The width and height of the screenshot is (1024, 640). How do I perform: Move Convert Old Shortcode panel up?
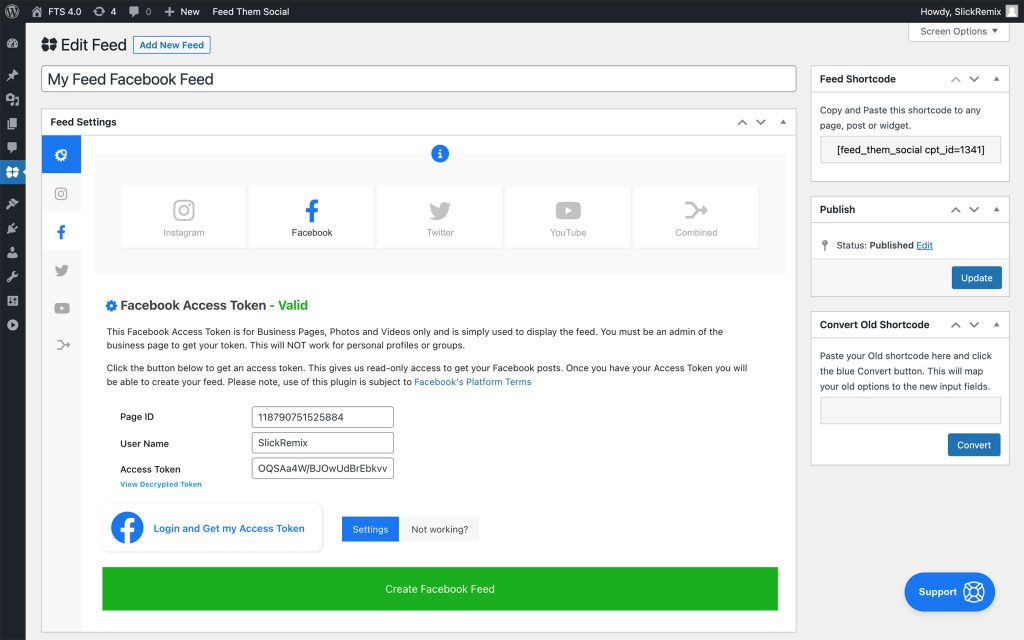[x=955, y=325]
